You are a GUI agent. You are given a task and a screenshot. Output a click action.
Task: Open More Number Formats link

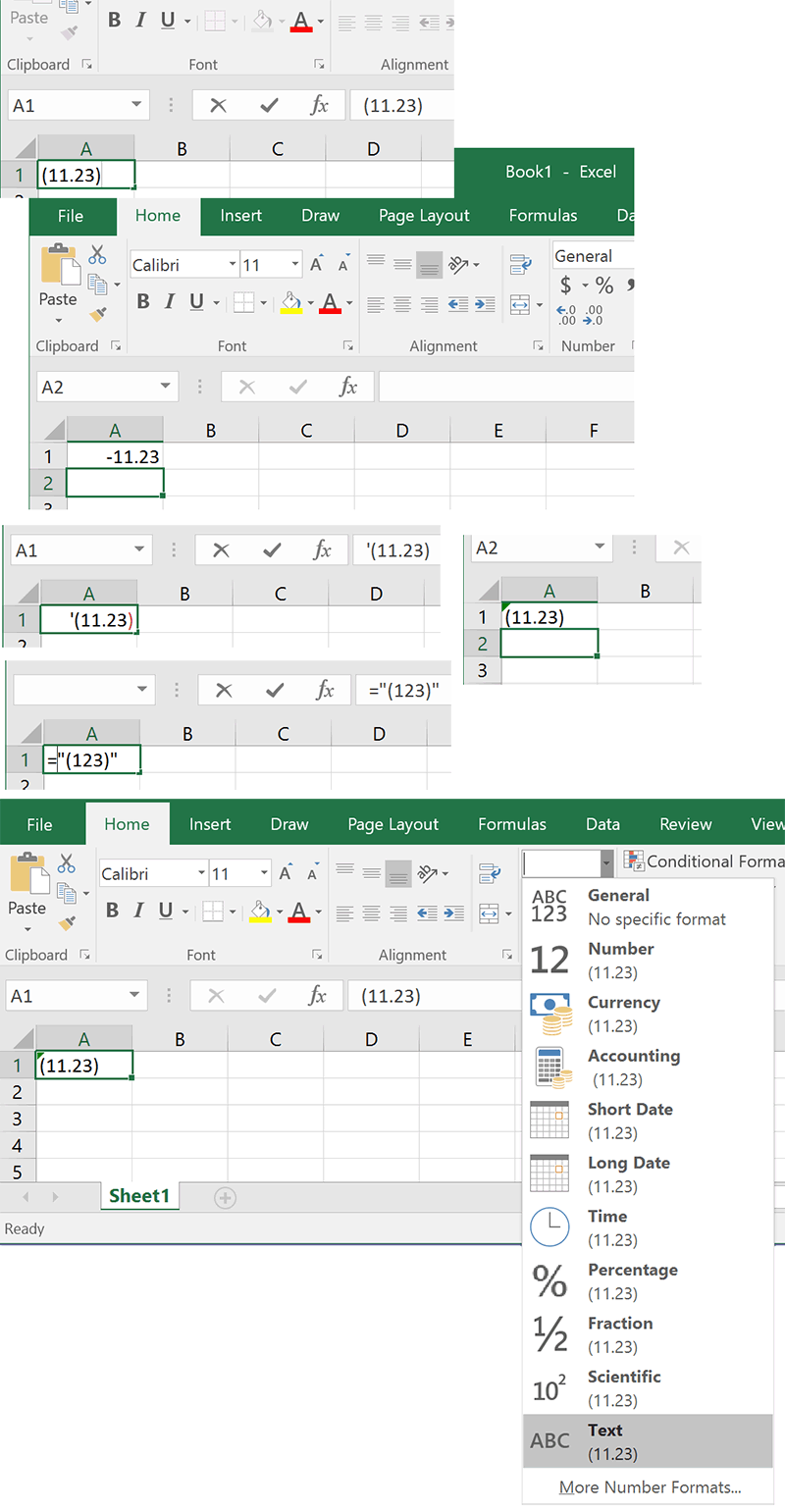point(650,1487)
